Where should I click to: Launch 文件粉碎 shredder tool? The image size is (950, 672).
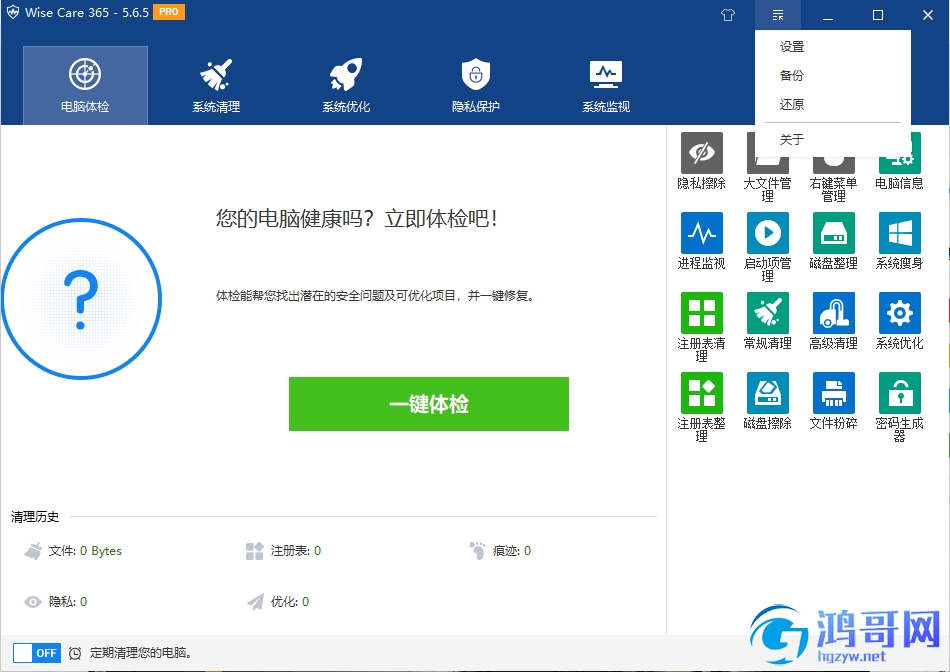(x=834, y=401)
